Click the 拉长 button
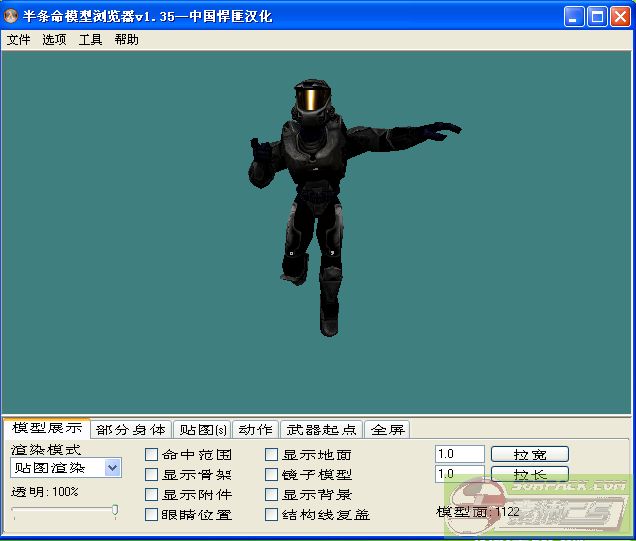The width and height of the screenshot is (636, 541). (529, 474)
